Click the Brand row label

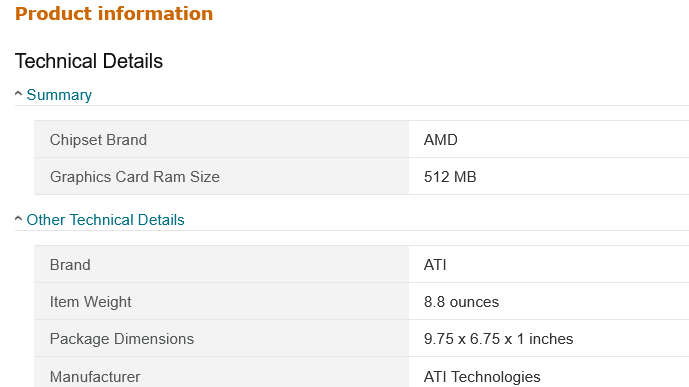coord(70,265)
